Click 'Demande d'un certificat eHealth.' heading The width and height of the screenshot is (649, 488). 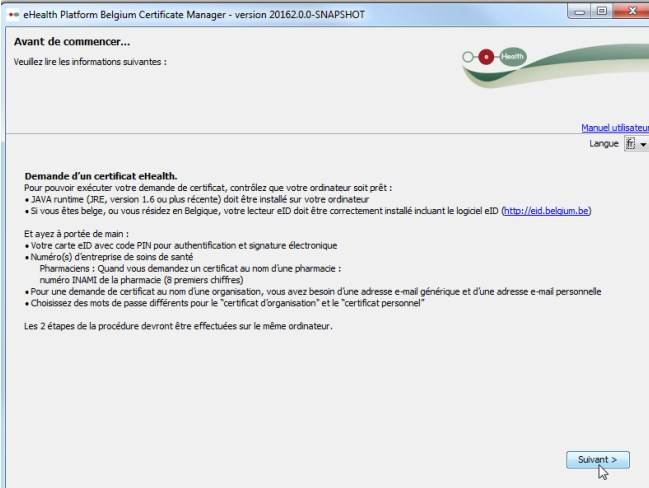(101, 176)
